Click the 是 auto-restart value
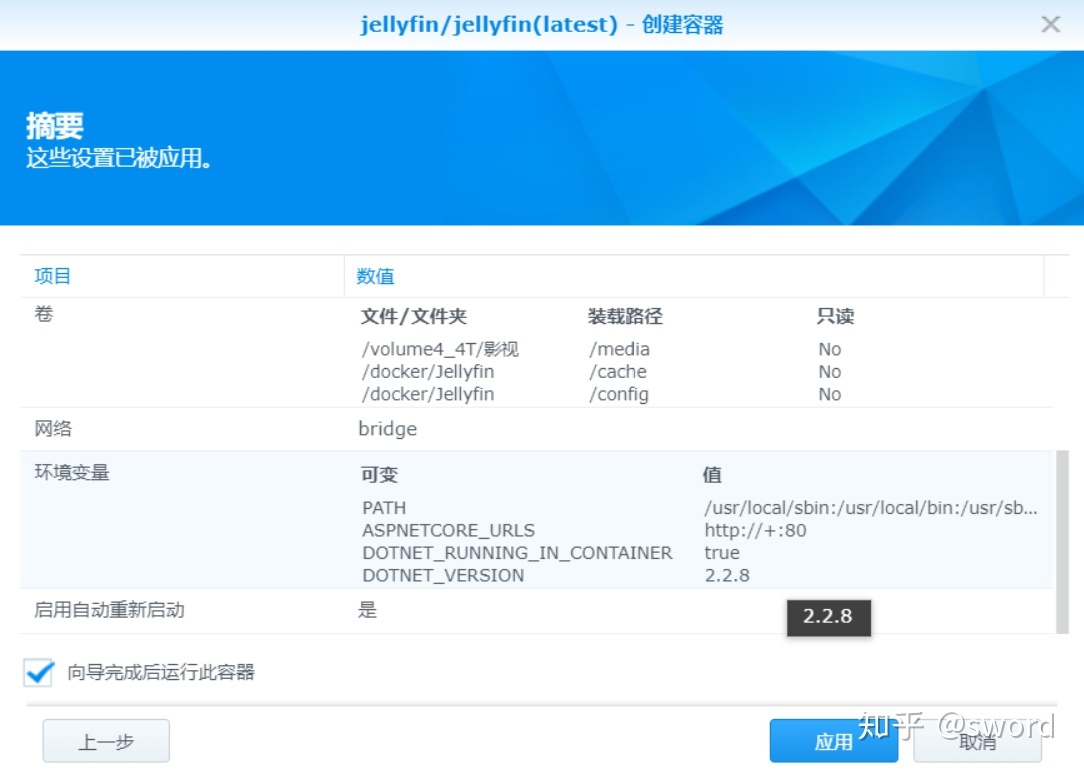The height and width of the screenshot is (771, 1084). pyautogui.click(x=368, y=610)
